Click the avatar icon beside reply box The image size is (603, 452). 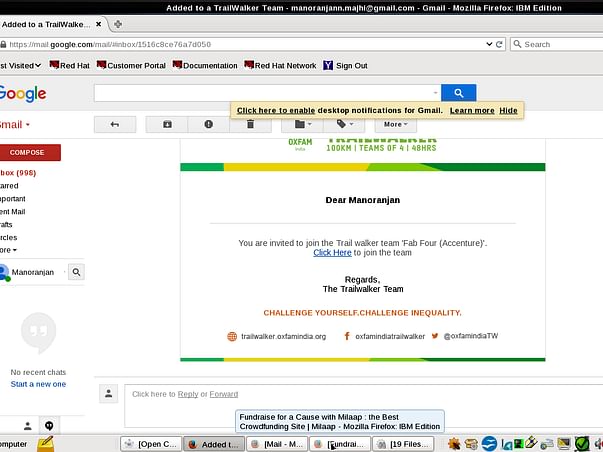click(x=108, y=394)
